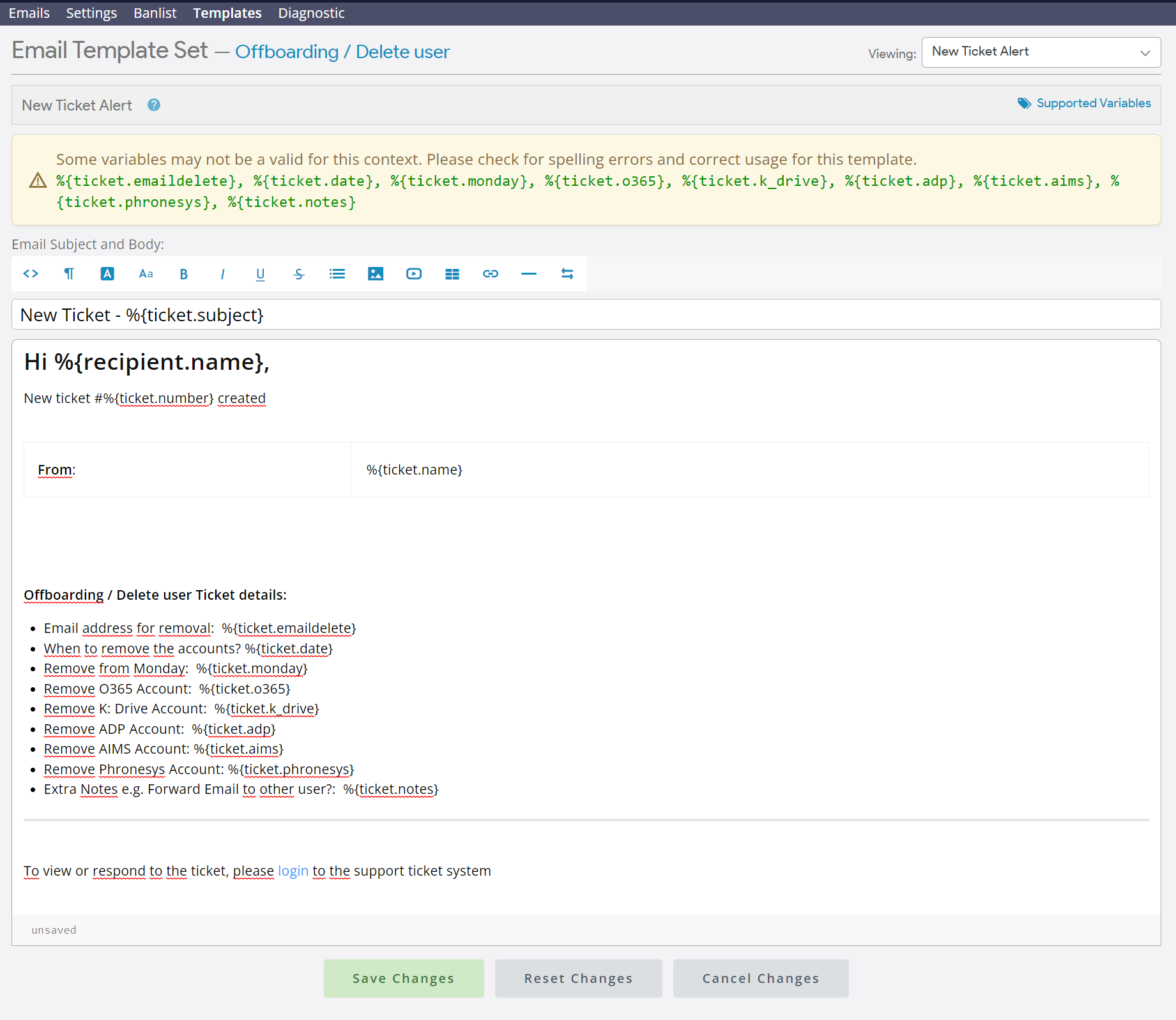Open the text color picker icon
Image resolution: width=1176 pixels, height=1020 pixels.
[x=107, y=274]
